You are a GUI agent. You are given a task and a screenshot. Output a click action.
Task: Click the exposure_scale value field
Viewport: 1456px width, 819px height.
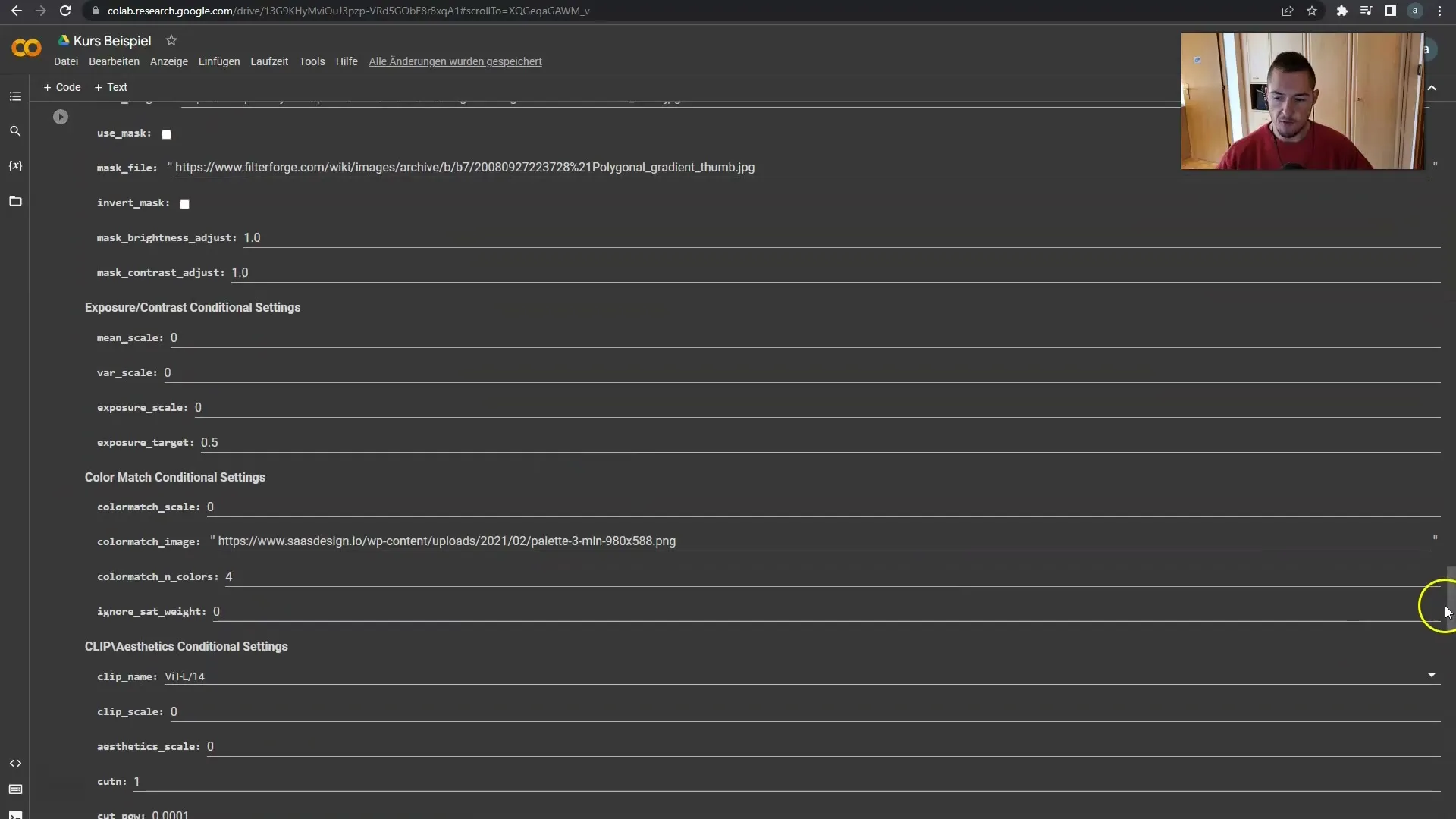pos(817,407)
